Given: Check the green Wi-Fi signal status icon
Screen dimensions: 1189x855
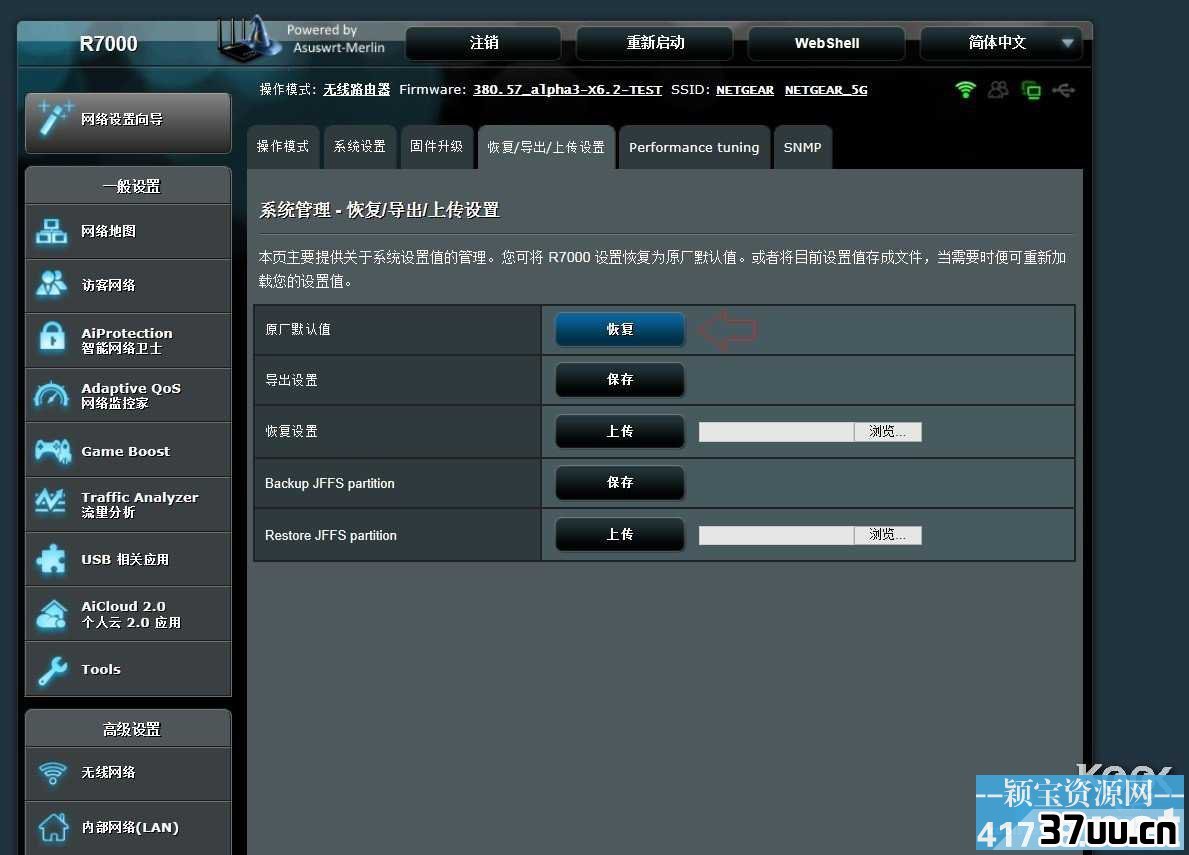Looking at the screenshot, I should point(965,89).
